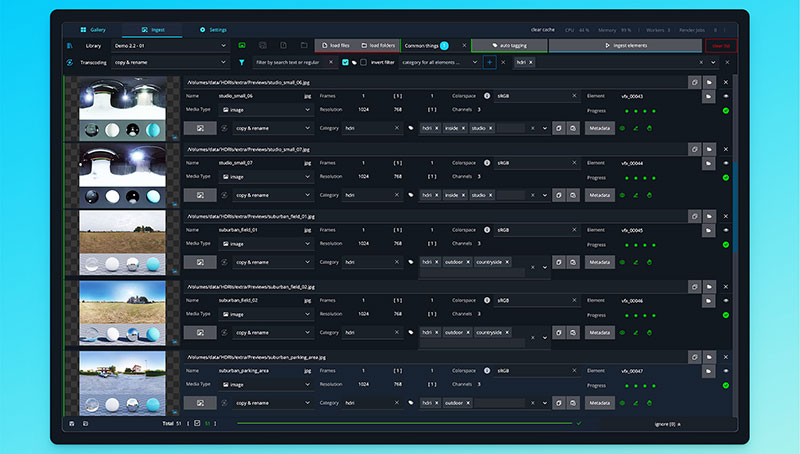Click the green bug icon in suburban_field_01 row
The width and height of the screenshot is (800, 454).
click(649, 262)
